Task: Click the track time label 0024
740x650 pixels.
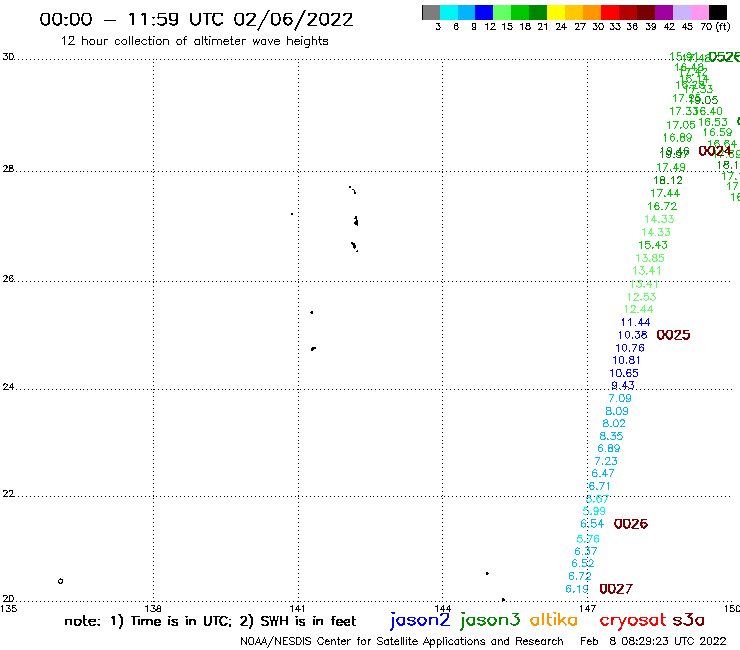Action: point(715,151)
